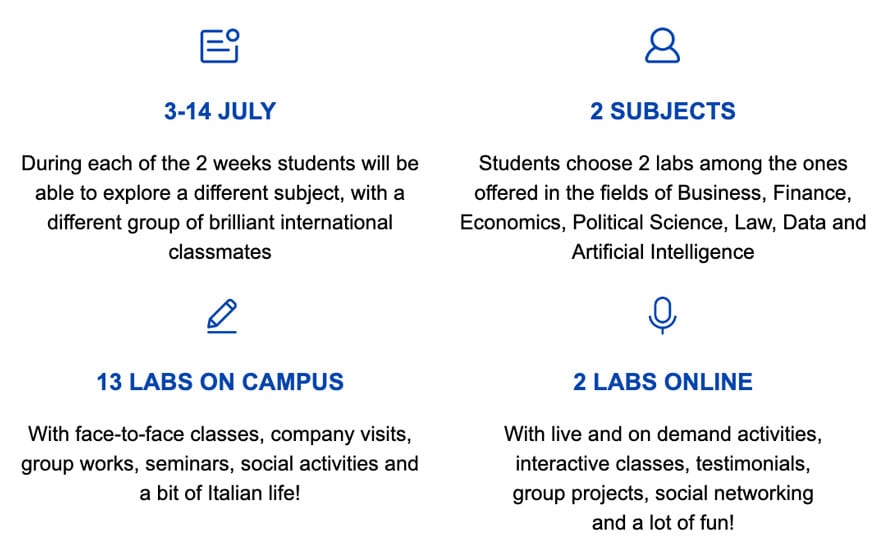Click the word "classmates" under 3-14 JULY
The height and width of the screenshot is (553, 888).
click(x=220, y=251)
